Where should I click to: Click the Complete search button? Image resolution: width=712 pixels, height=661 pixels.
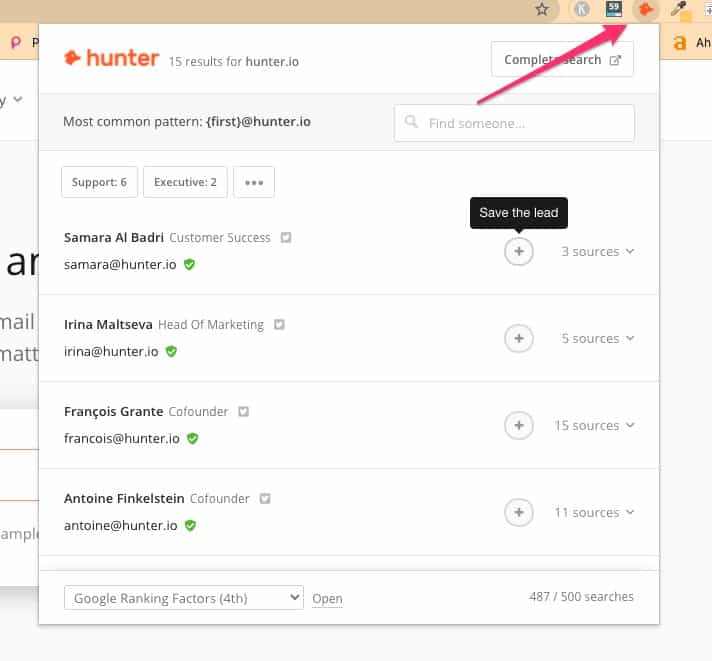[x=562, y=59]
